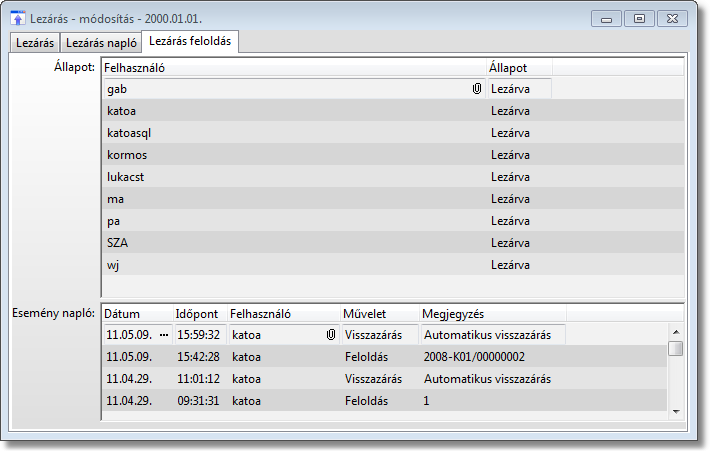
Task: Click Visszazárás in the 11:01:12 row
Action: point(373,379)
